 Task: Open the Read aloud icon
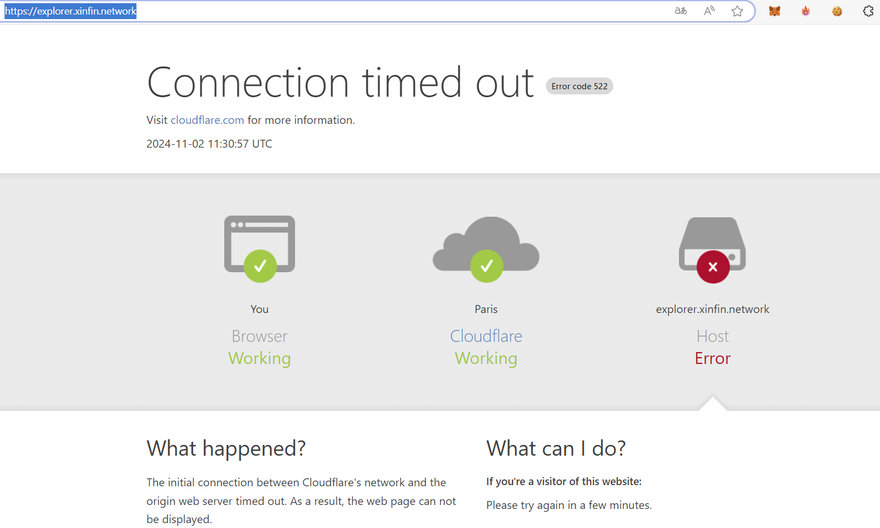coord(709,11)
